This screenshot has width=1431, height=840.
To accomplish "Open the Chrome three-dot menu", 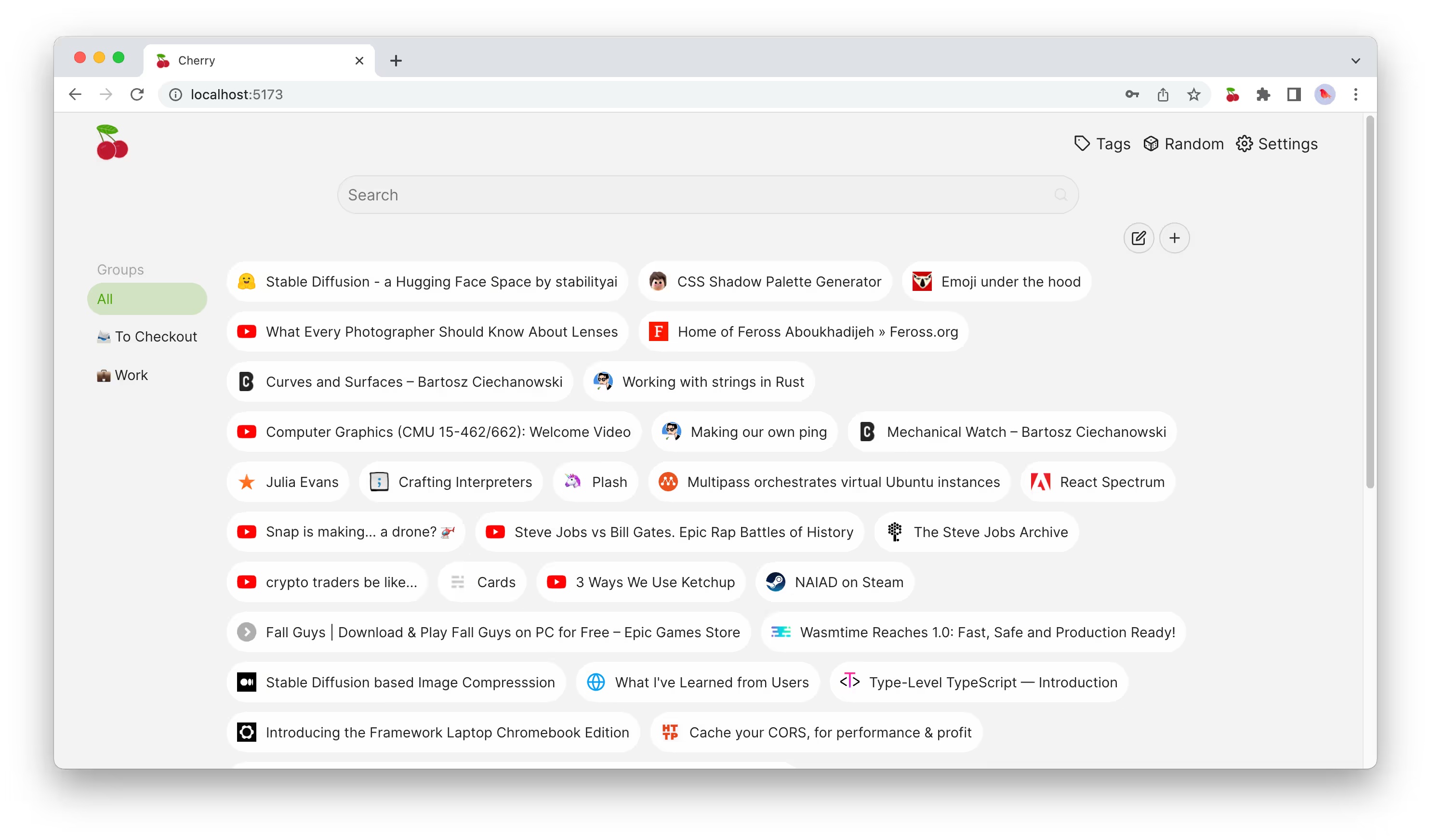I will (1355, 94).
